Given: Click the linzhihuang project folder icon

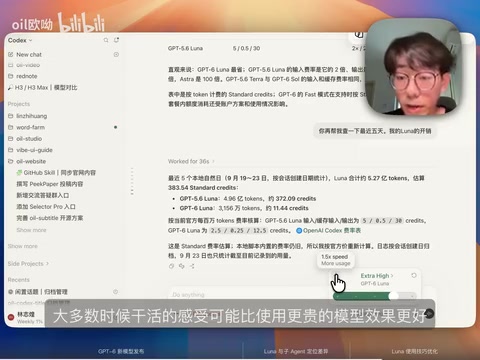Looking at the screenshot, I should [10, 116].
